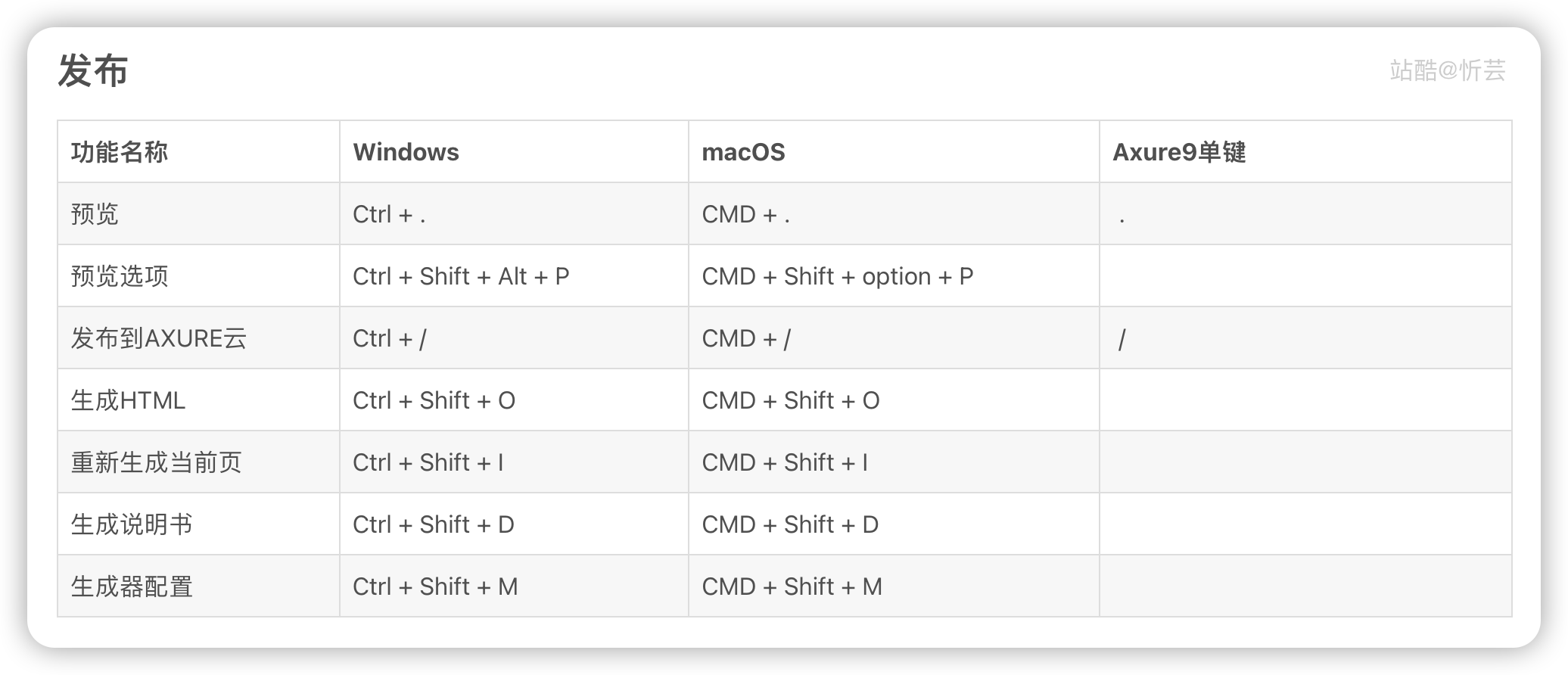
Task: Click the 生成说明书 row label
Action: coord(132,524)
